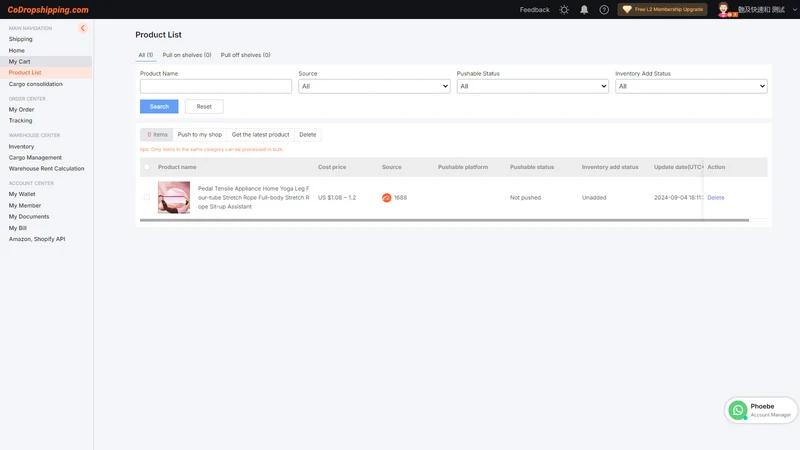Open My Member in the sidebar
This screenshot has width=800, height=450.
tap(24, 206)
